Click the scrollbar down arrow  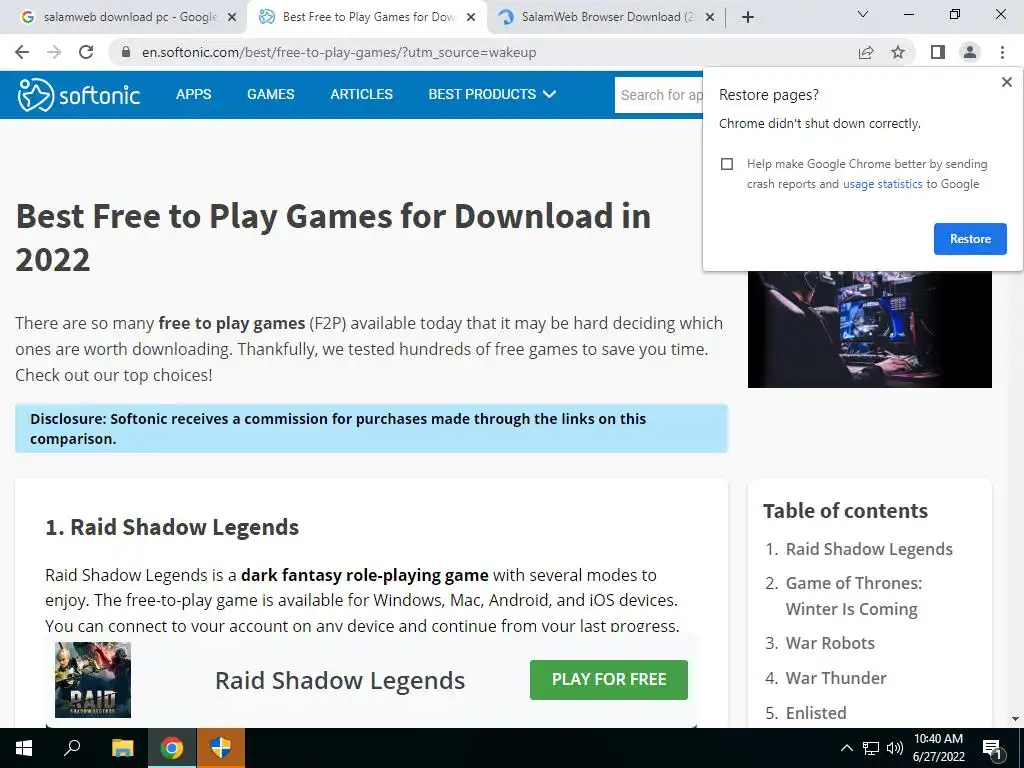tap(1016, 720)
